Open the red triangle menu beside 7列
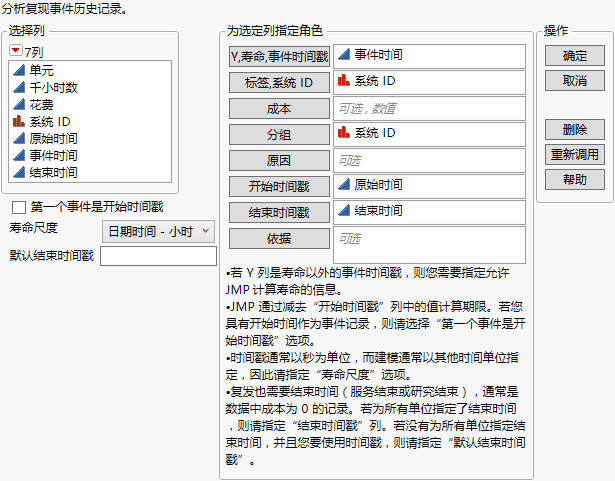This screenshot has width=615, height=481. [x=16, y=51]
